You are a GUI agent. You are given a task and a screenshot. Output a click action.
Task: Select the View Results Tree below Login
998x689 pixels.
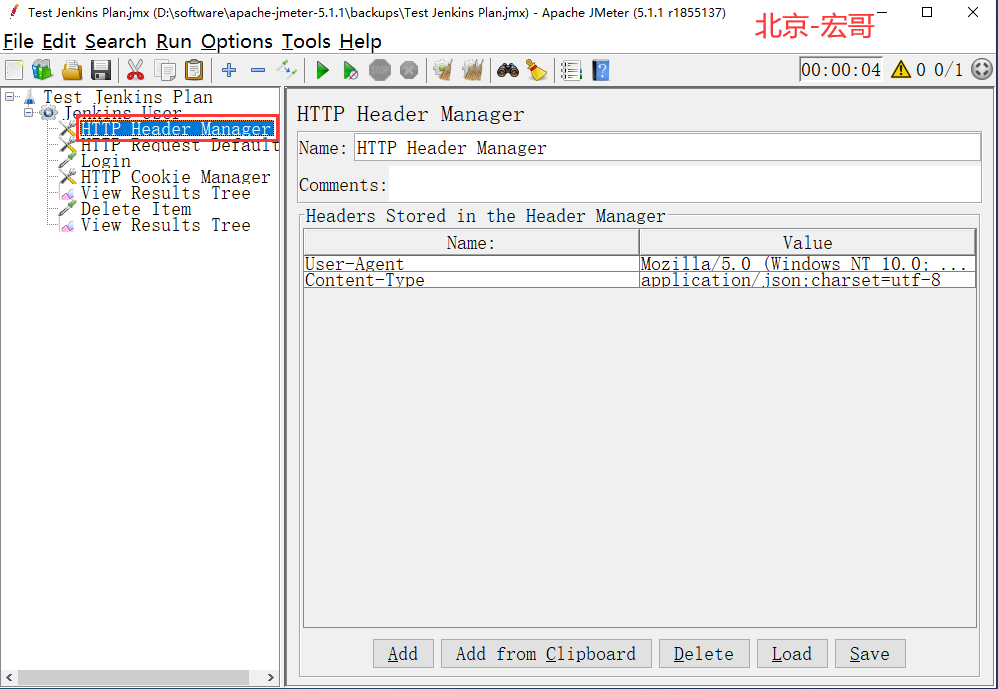click(x=165, y=193)
